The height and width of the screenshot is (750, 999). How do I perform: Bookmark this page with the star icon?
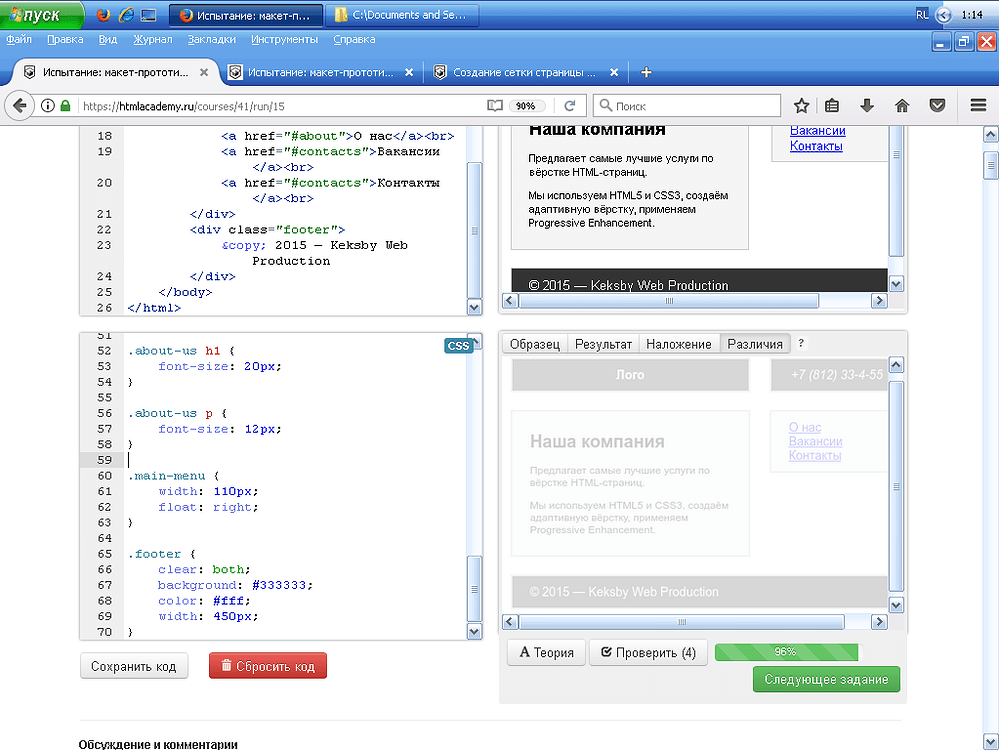801,106
